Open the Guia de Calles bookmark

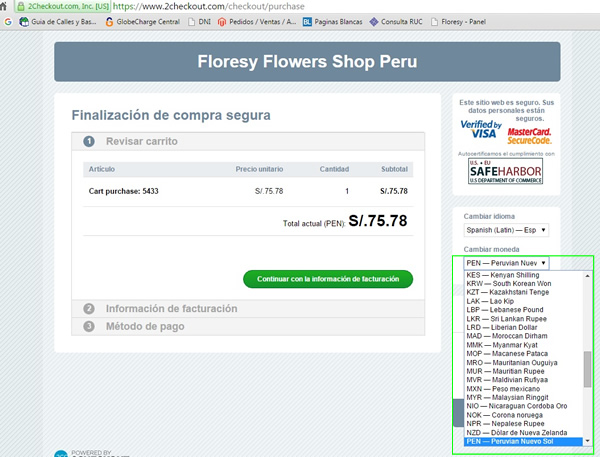58,22
